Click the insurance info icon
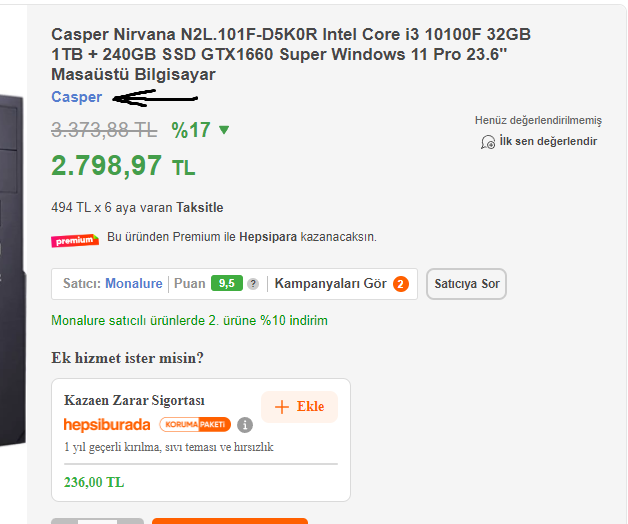Viewport: 628px width, 524px height. pos(245,425)
